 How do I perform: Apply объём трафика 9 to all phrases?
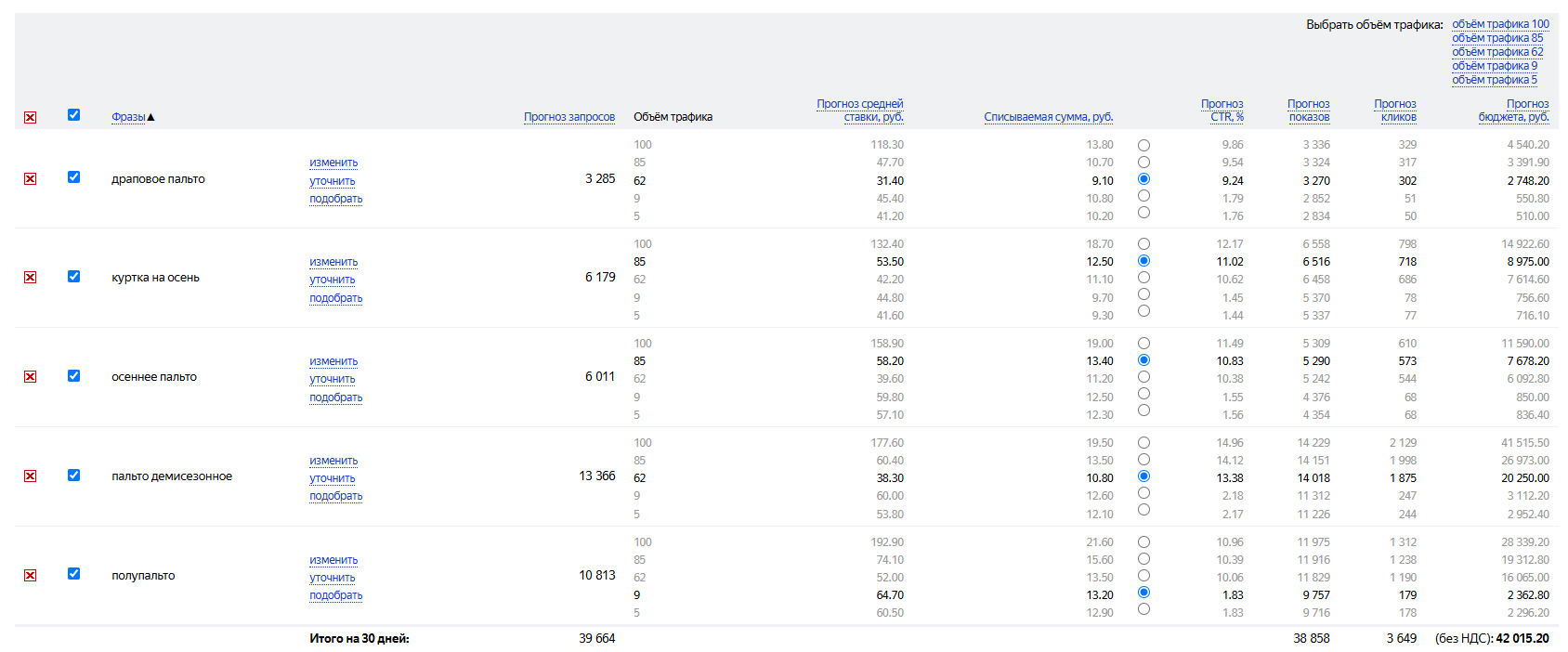1494,66
